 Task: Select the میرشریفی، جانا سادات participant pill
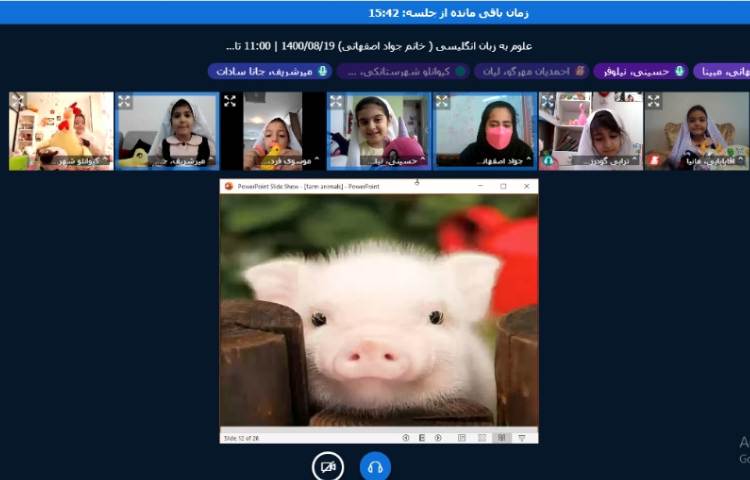pyautogui.click(x=270, y=71)
